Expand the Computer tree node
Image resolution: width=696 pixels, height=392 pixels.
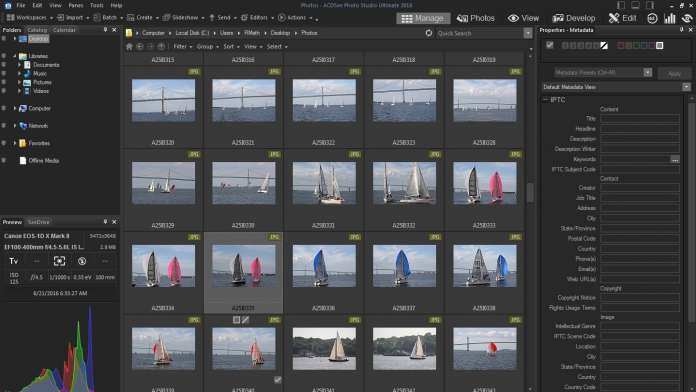point(15,108)
